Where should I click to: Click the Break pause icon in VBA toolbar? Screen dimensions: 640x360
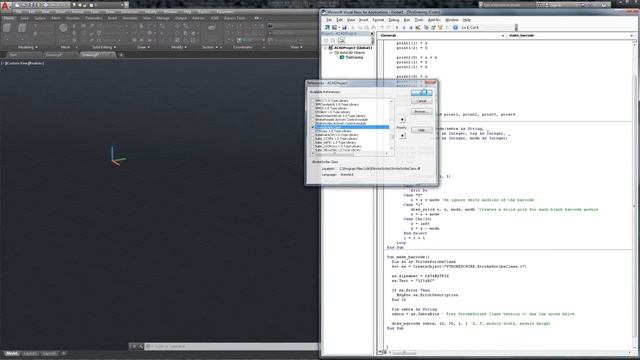(404, 27)
